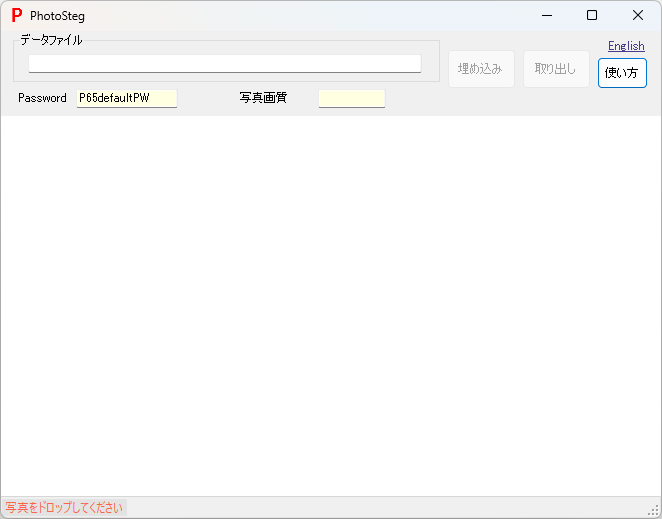Viewport: 662px width, 519px height.
Task: Click the データファイル group label
Action: pyautogui.click(x=51, y=41)
